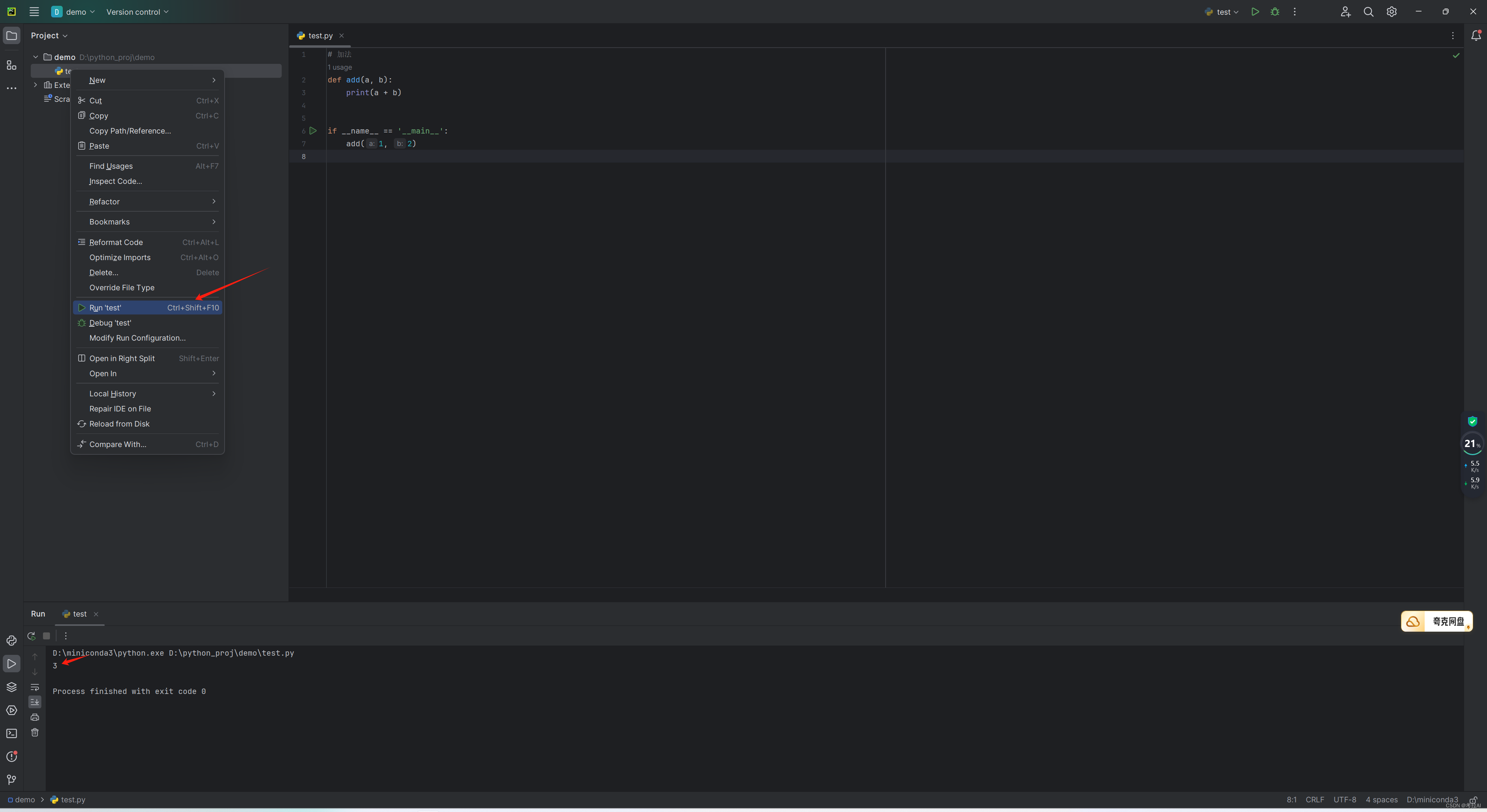The width and height of the screenshot is (1487, 812).
Task: Click the 1 usage inlay hint
Action: 340,67
